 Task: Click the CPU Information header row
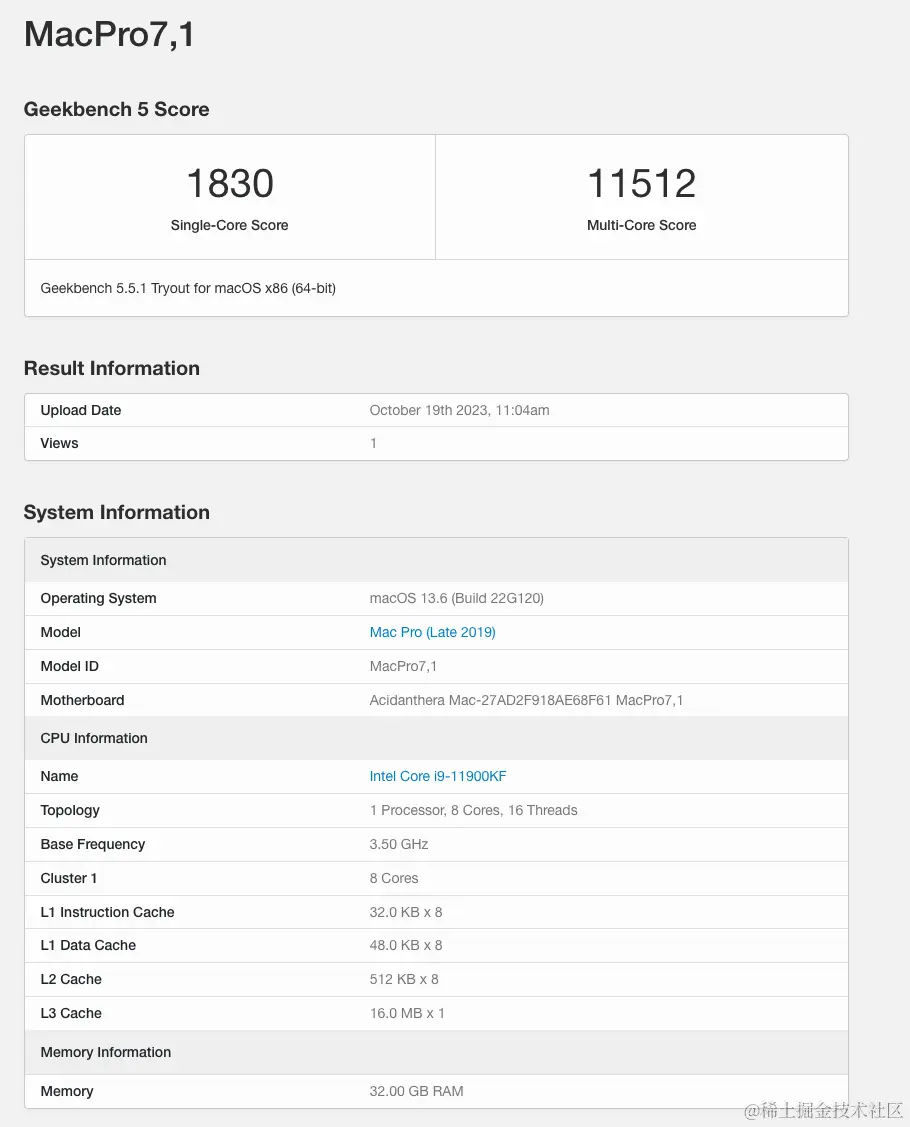tap(436, 738)
